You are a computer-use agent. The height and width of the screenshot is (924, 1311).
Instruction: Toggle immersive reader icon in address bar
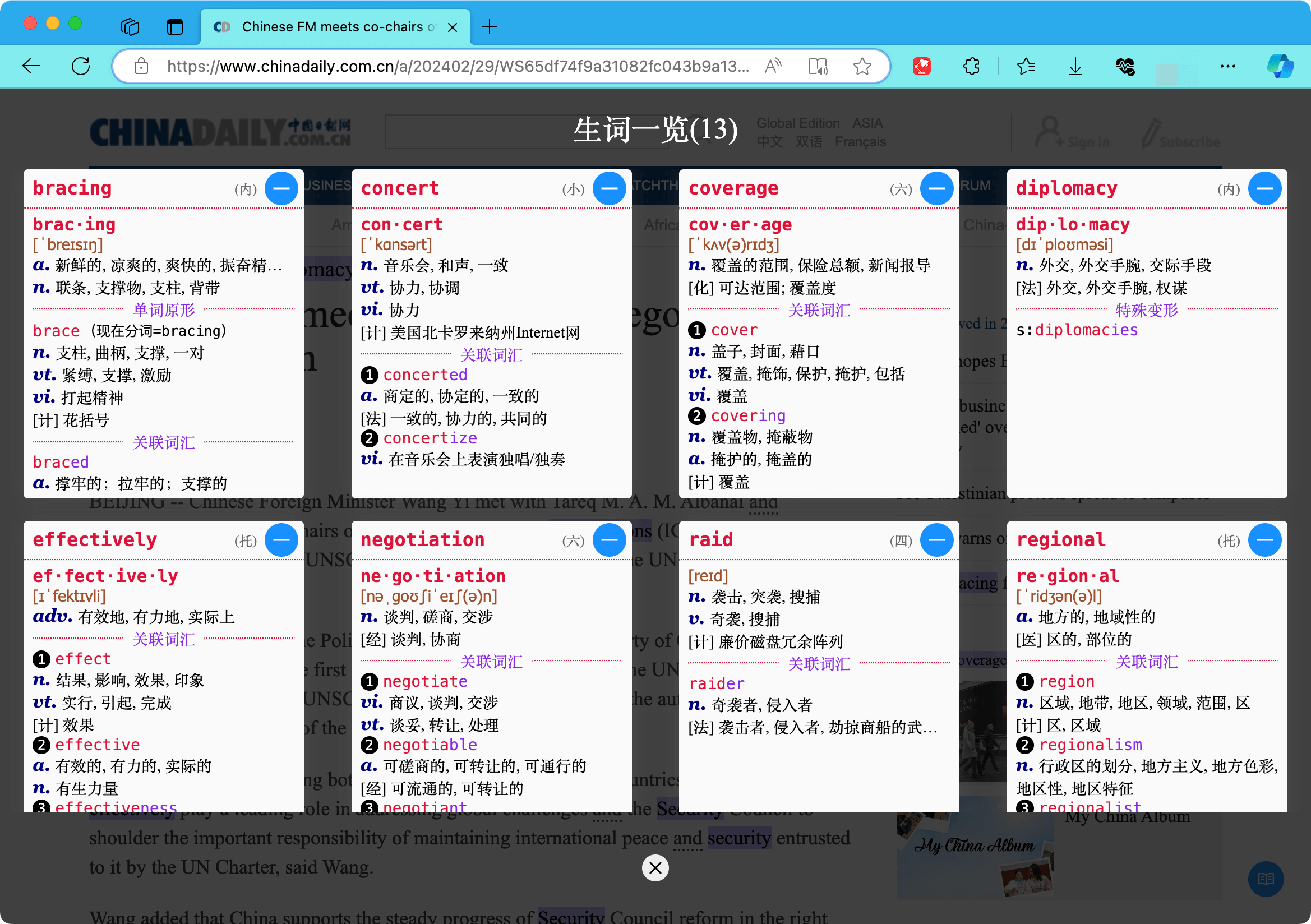click(x=818, y=66)
